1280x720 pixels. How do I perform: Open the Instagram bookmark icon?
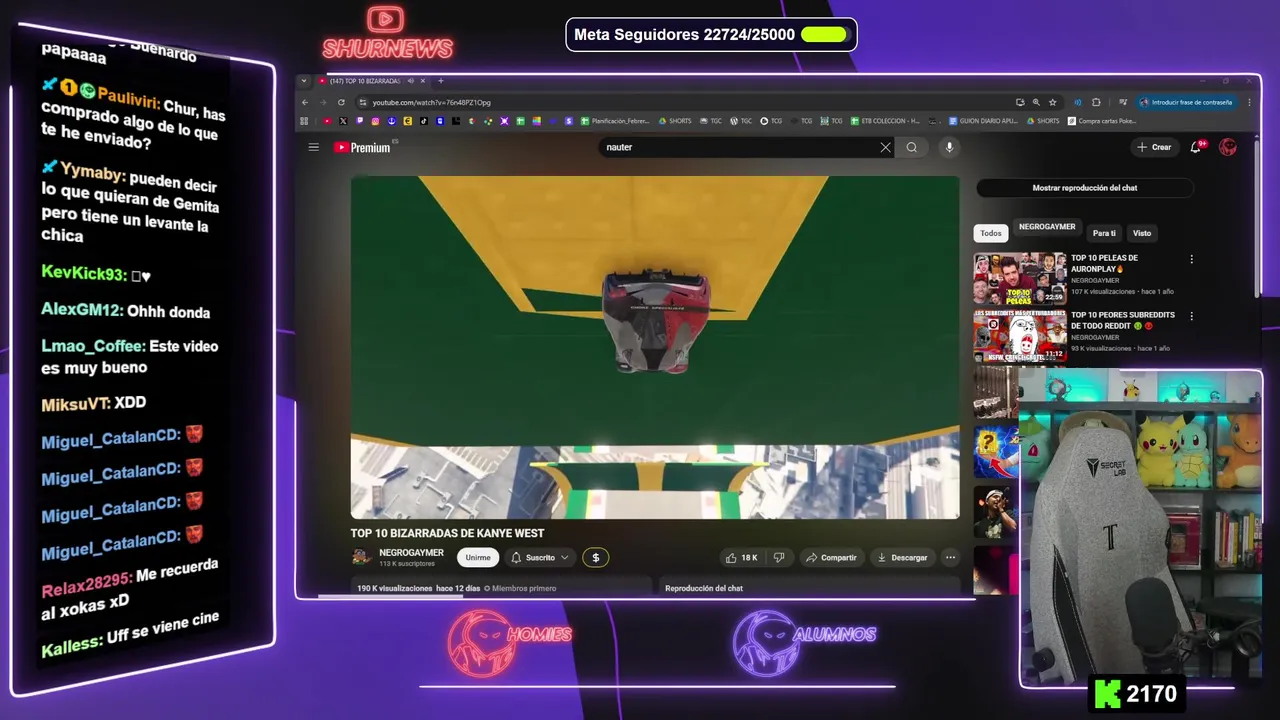click(x=376, y=121)
